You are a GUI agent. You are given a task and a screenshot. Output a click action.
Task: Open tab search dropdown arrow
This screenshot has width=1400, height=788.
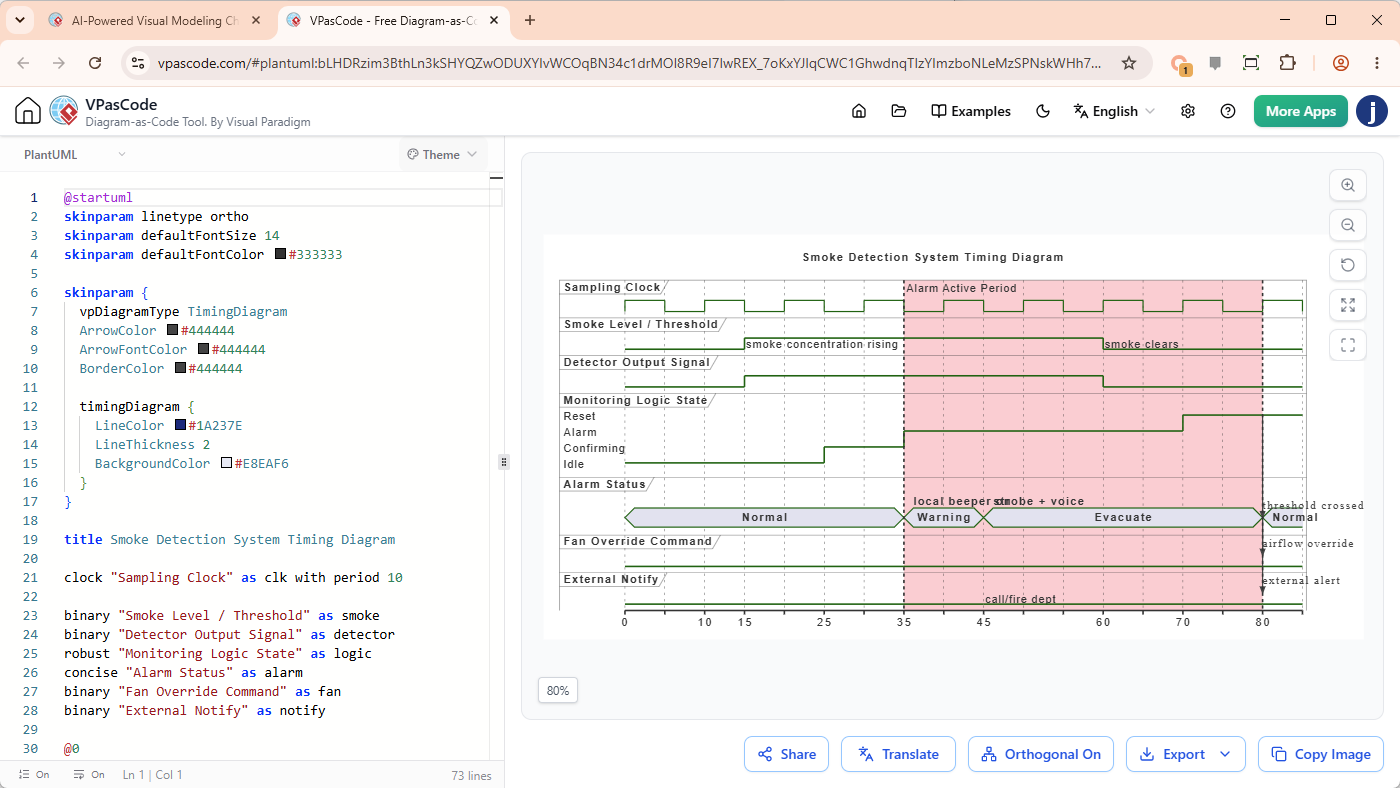tap(19, 20)
